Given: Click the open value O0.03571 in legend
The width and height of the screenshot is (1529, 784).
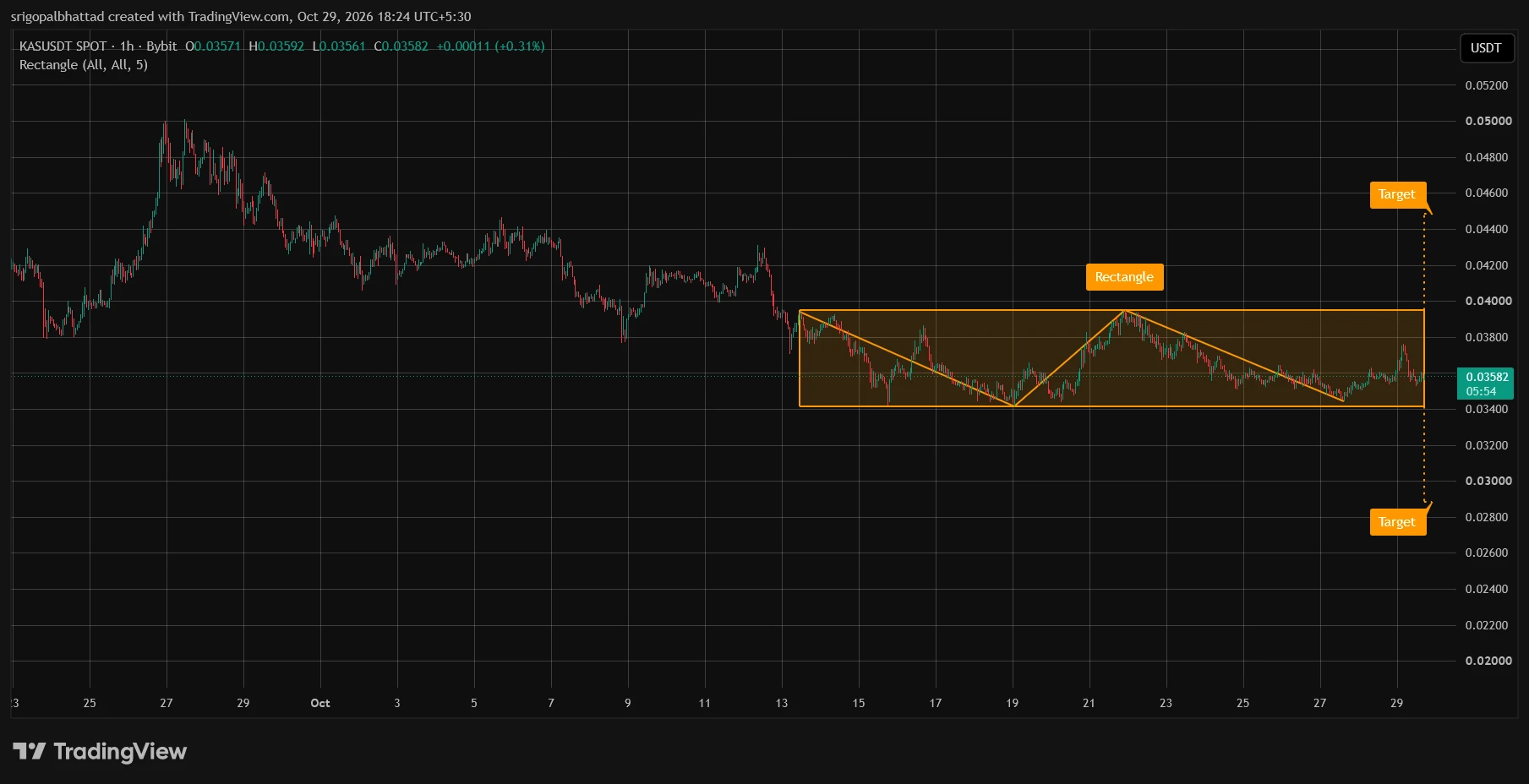Looking at the screenshot, I should (213, 46).
